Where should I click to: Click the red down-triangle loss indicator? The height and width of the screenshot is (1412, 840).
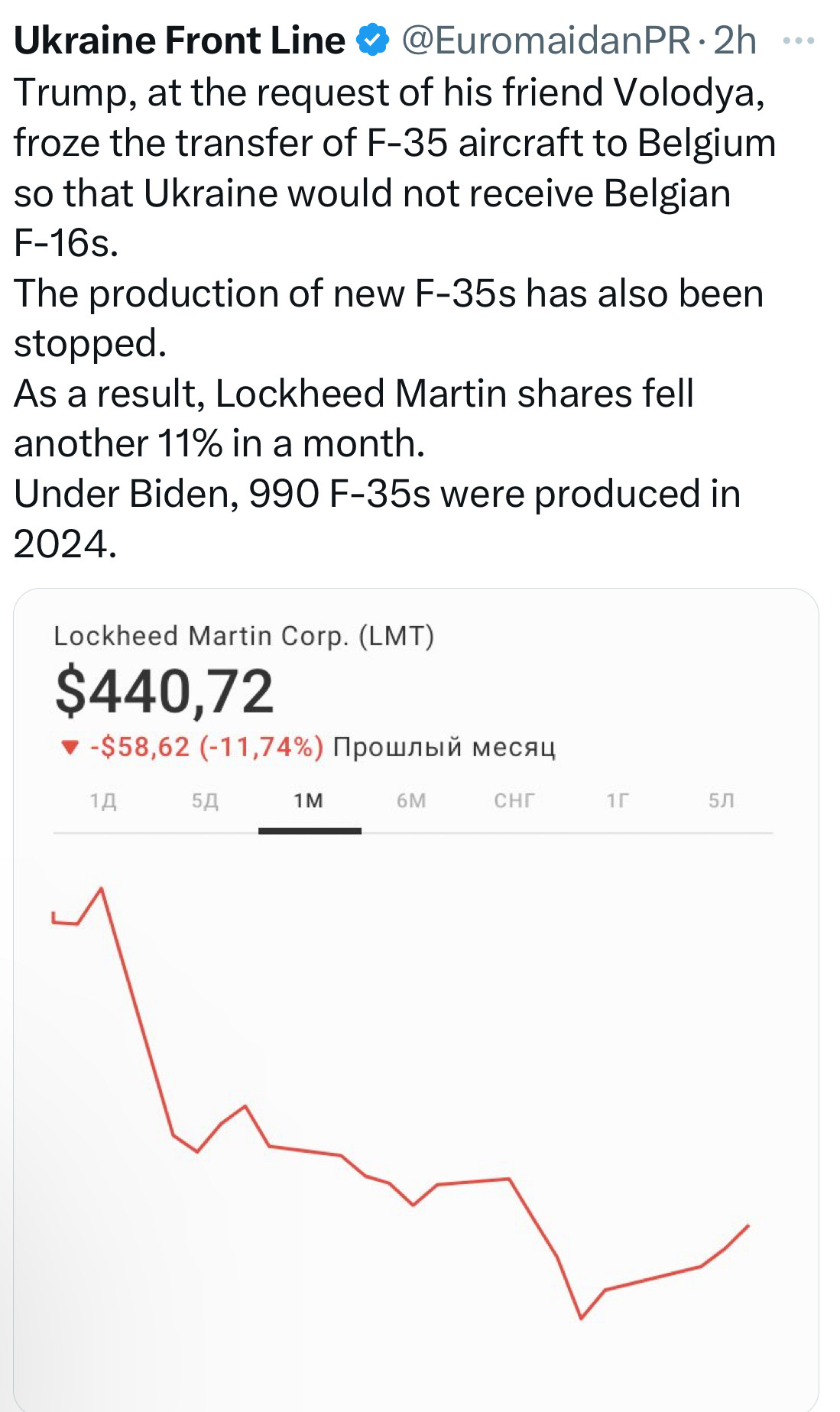pos(70,747)
